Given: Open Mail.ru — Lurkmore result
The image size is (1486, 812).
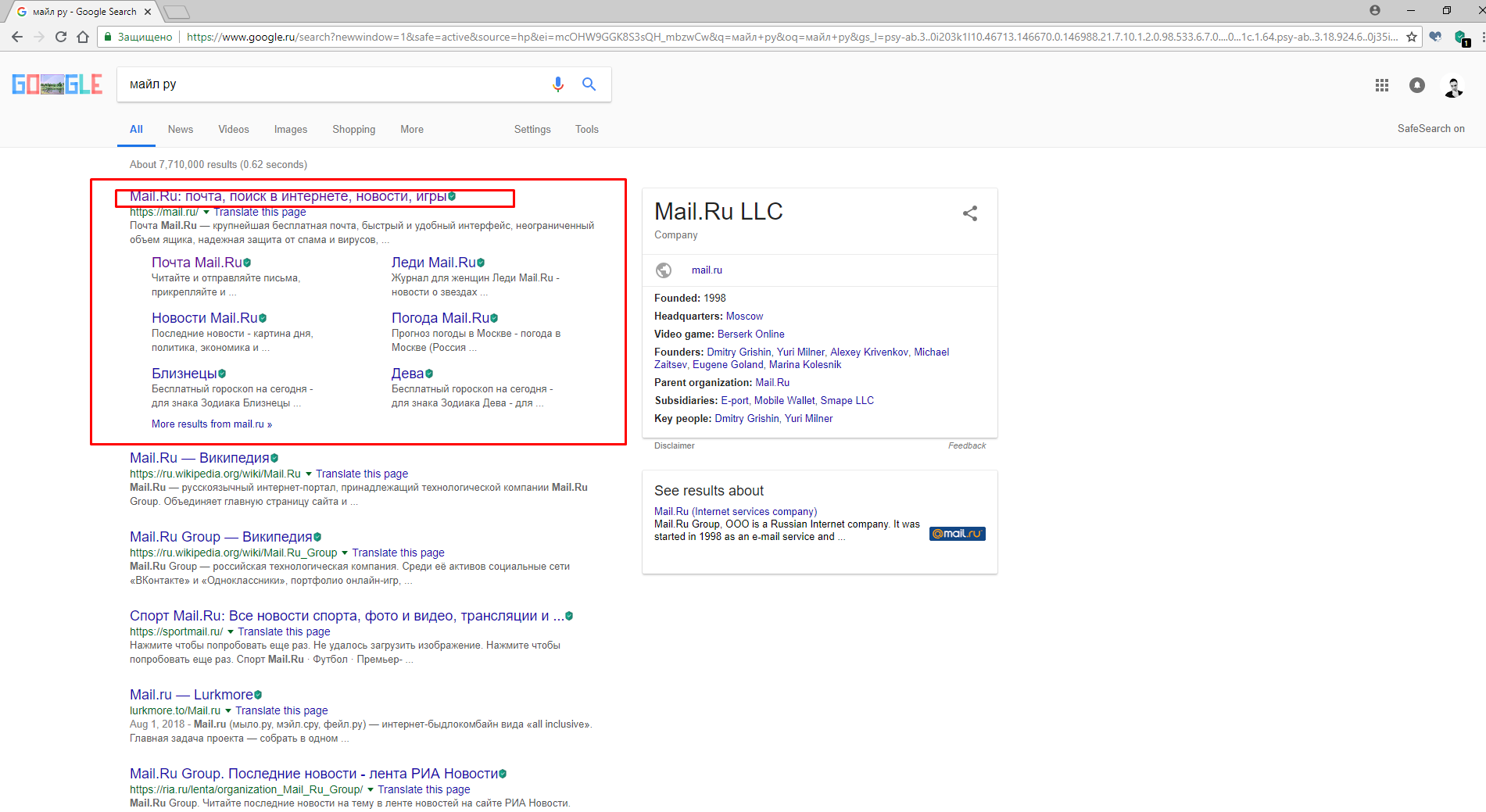Looking at the screenshot, I should [x=192, y=695].
